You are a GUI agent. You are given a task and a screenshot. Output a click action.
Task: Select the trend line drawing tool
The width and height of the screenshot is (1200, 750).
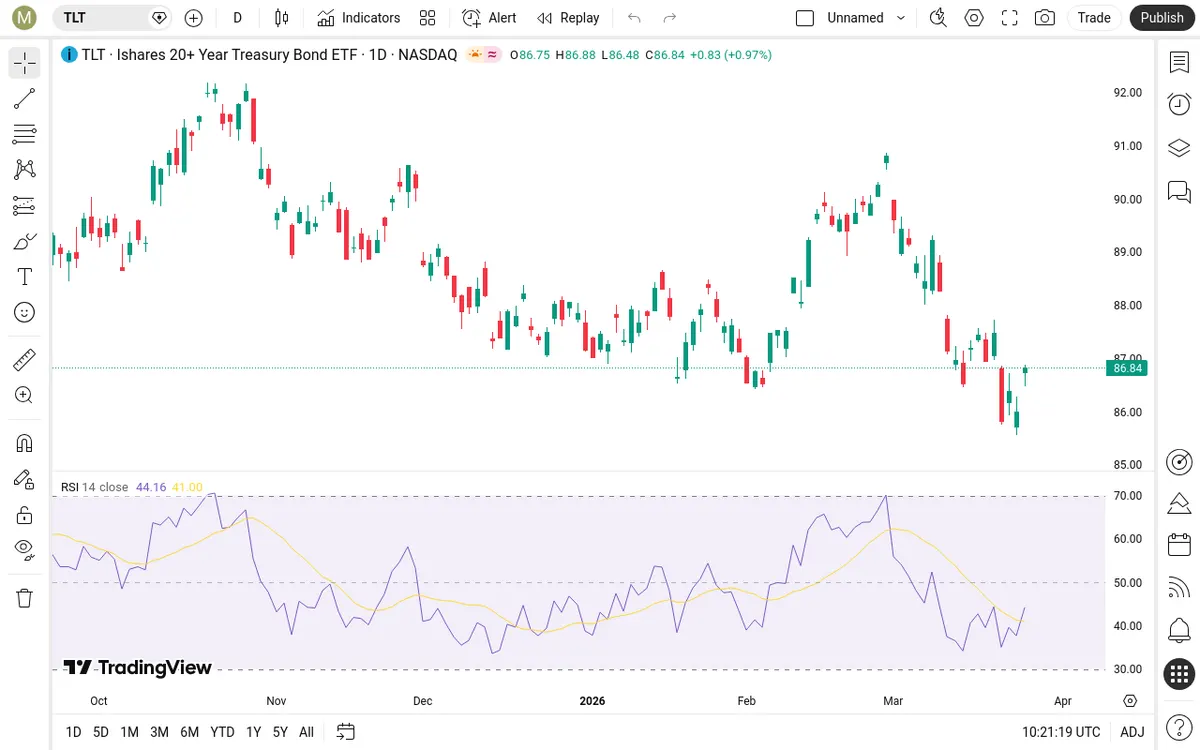pos(25,98)
